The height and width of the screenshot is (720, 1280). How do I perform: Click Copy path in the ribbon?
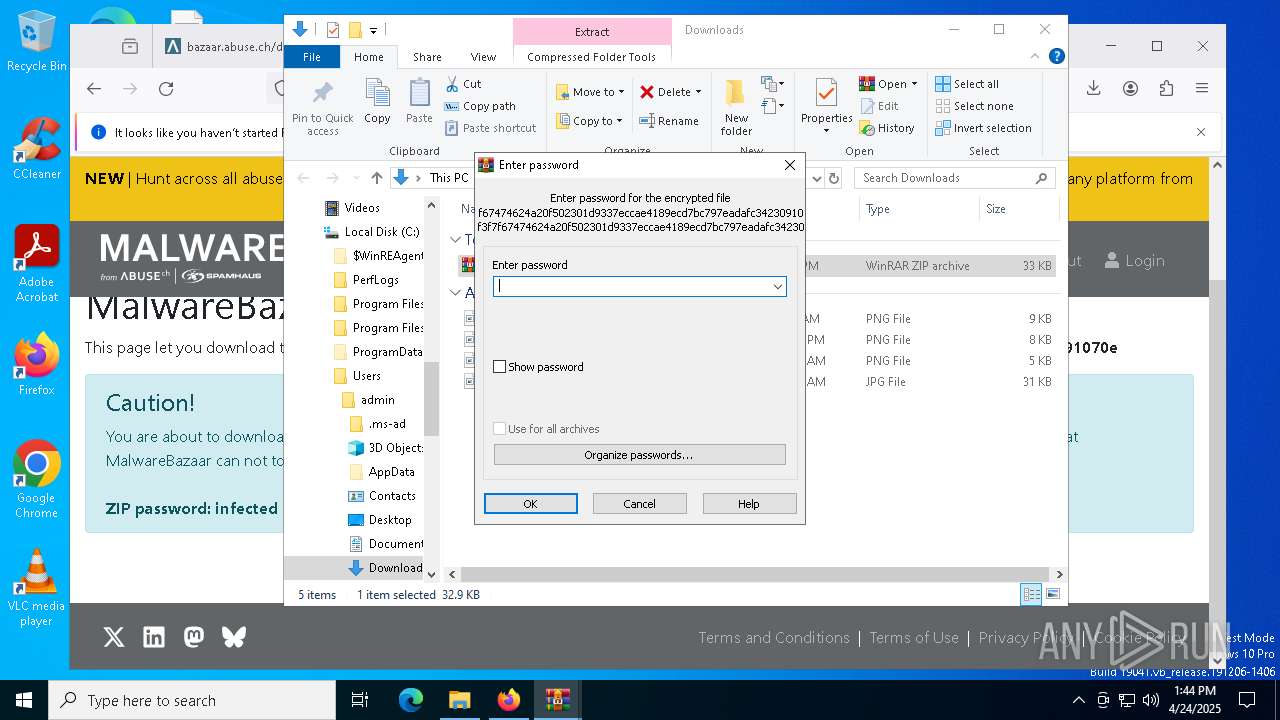coord(480,106)
